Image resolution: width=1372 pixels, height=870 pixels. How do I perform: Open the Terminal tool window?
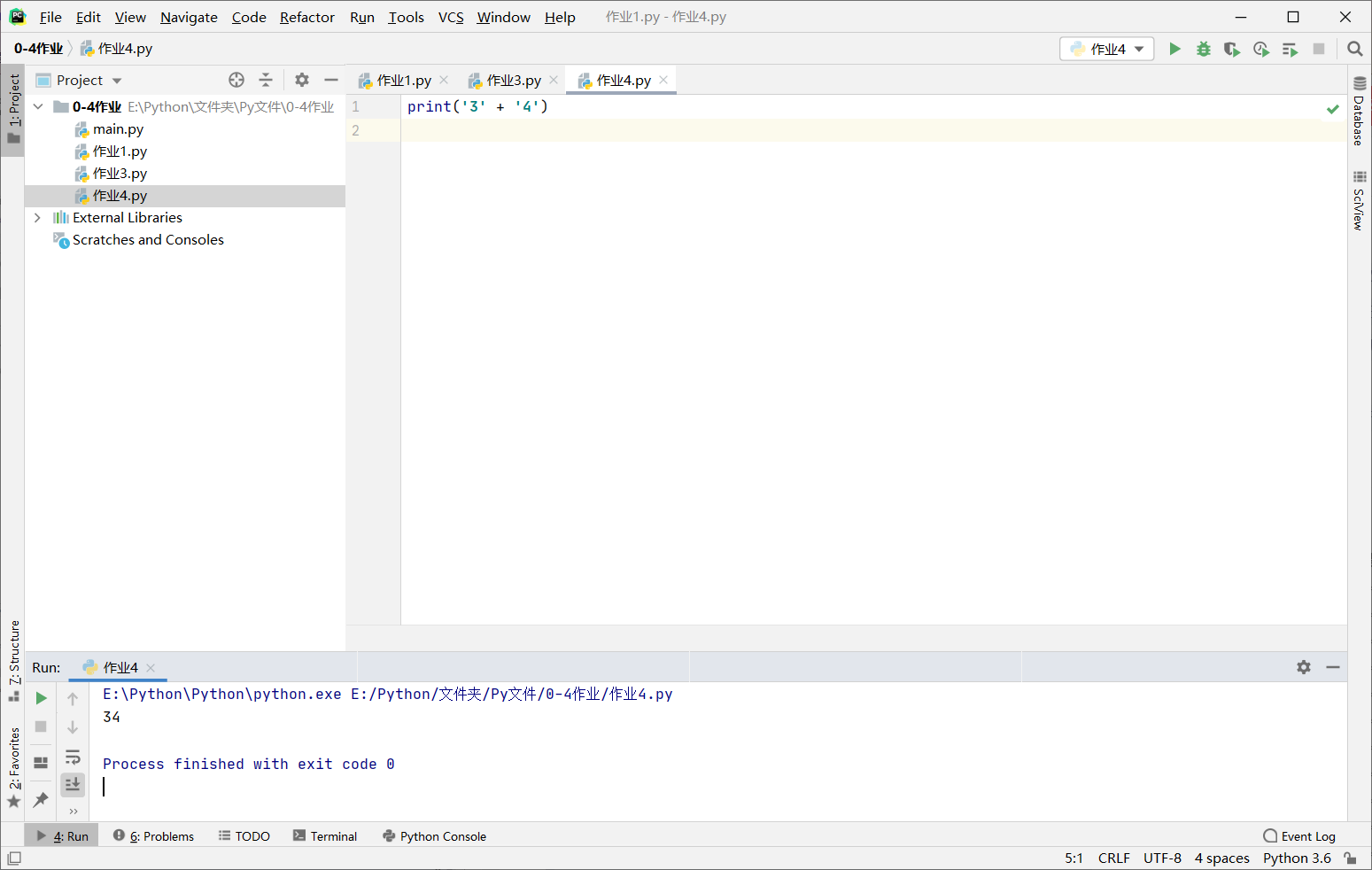(325, 835)
